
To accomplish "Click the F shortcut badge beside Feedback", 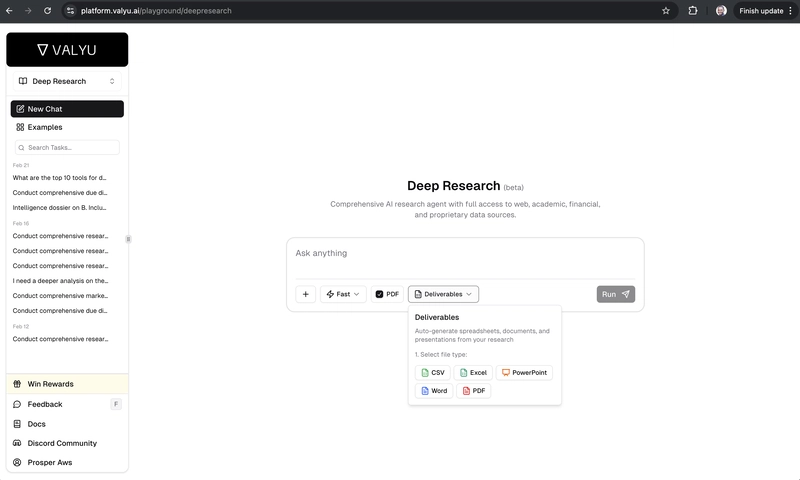I will click(116, 404).
